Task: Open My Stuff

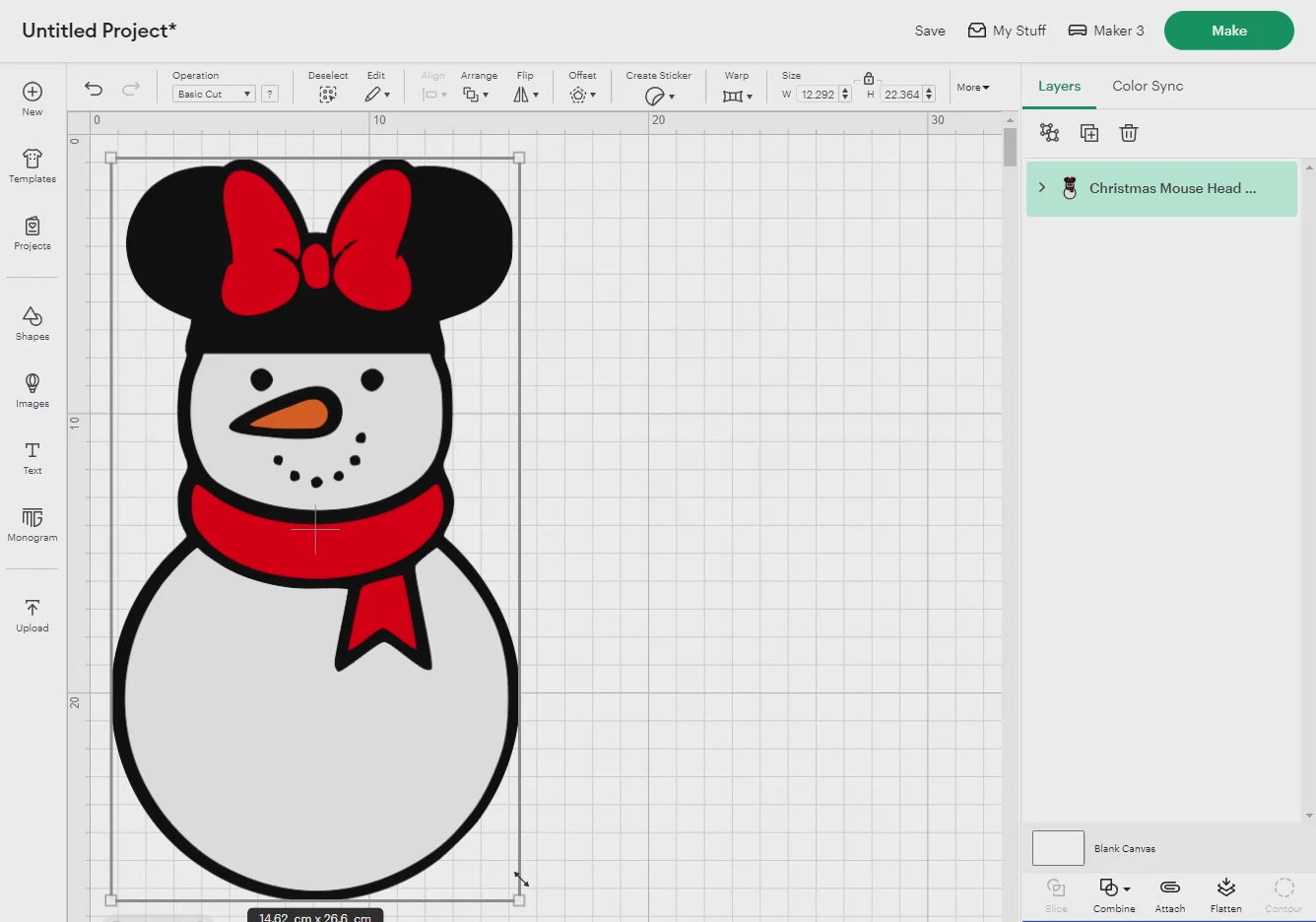Action: [x=1007, y=31]
